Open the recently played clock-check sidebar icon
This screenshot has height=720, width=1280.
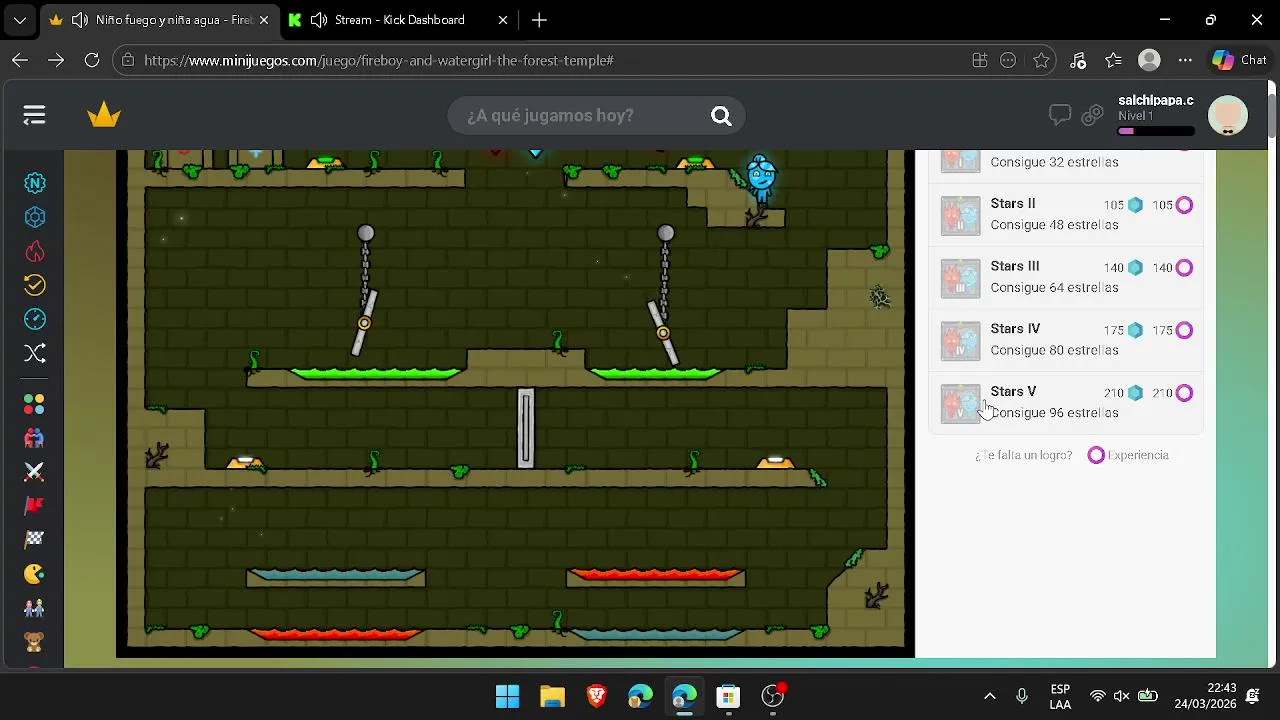click(35, 285)
